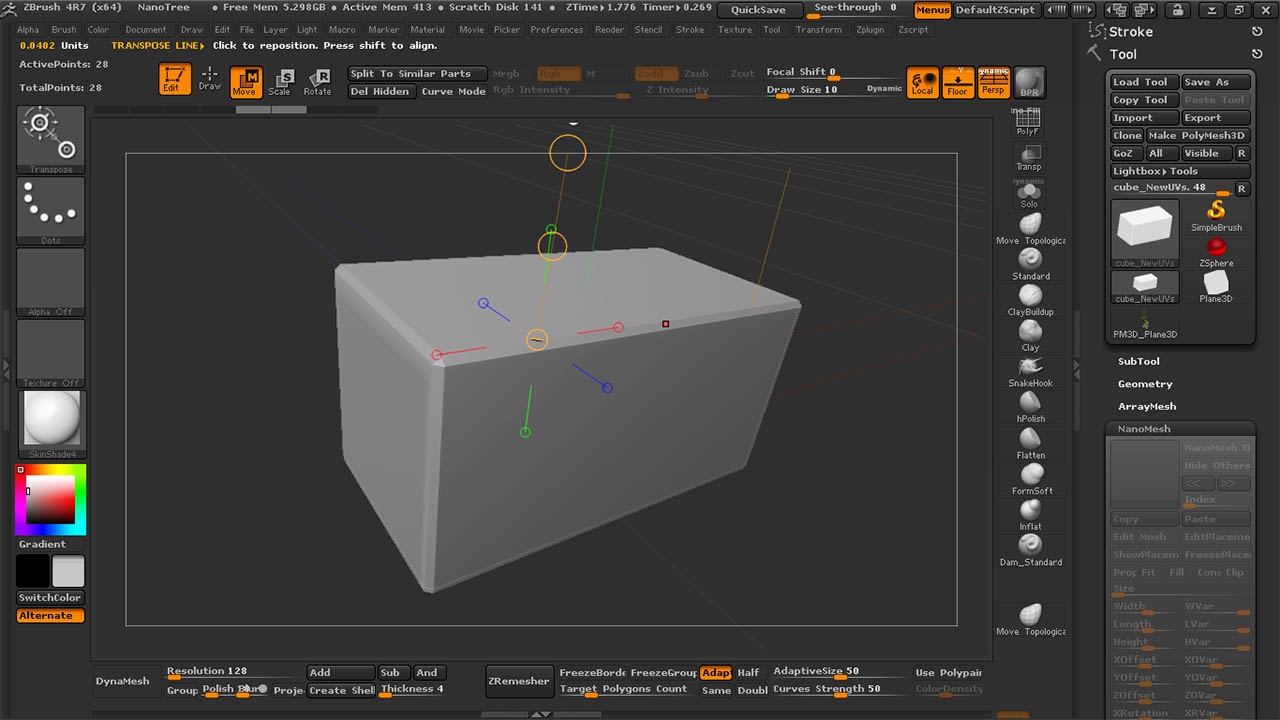
Task: Collapse the Stroke palette header
Action: [1130, 31]
